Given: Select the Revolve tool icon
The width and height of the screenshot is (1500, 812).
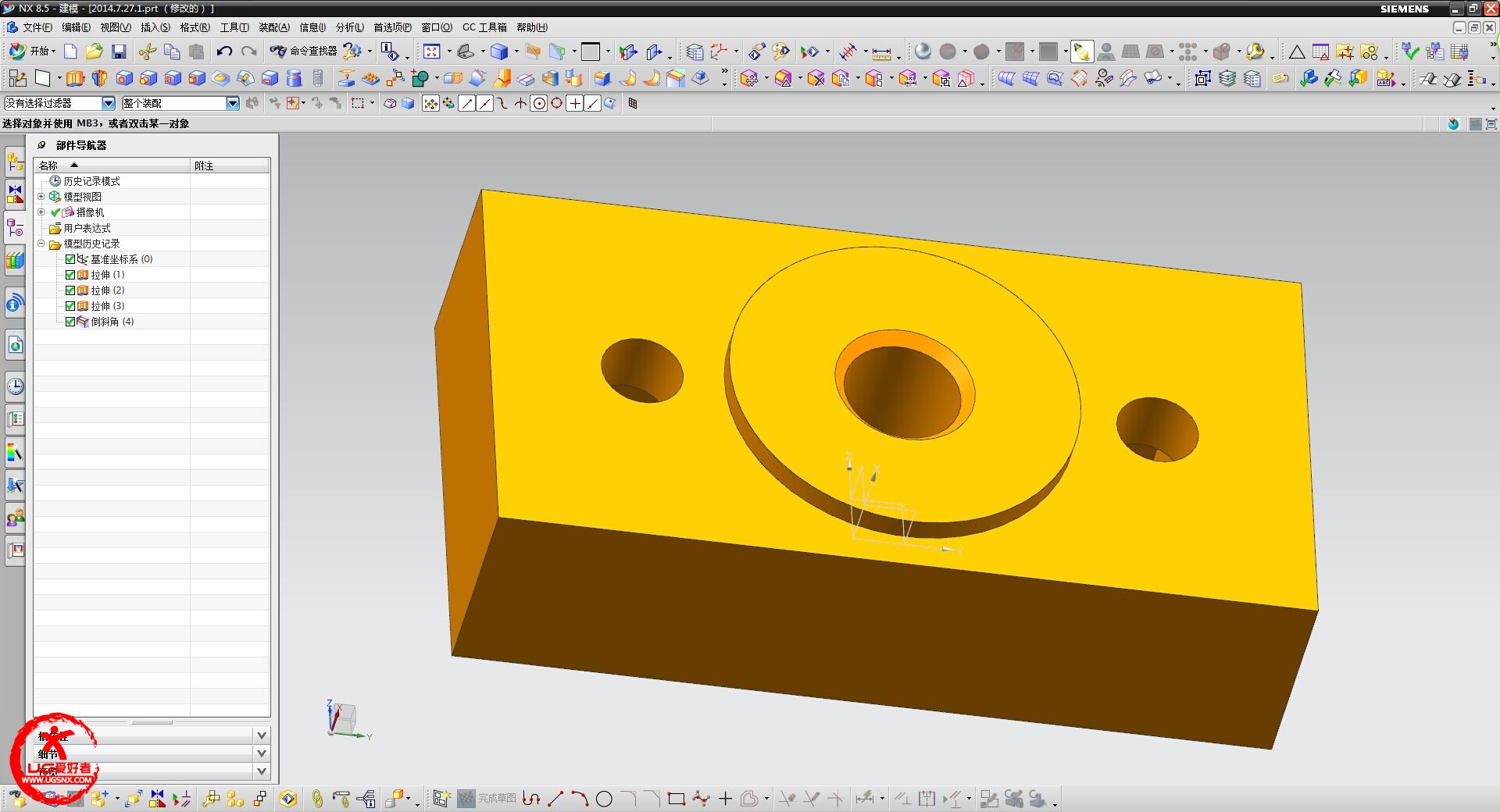Looking at the screenshot, I should pyautogui.click(x=99, y=78).
